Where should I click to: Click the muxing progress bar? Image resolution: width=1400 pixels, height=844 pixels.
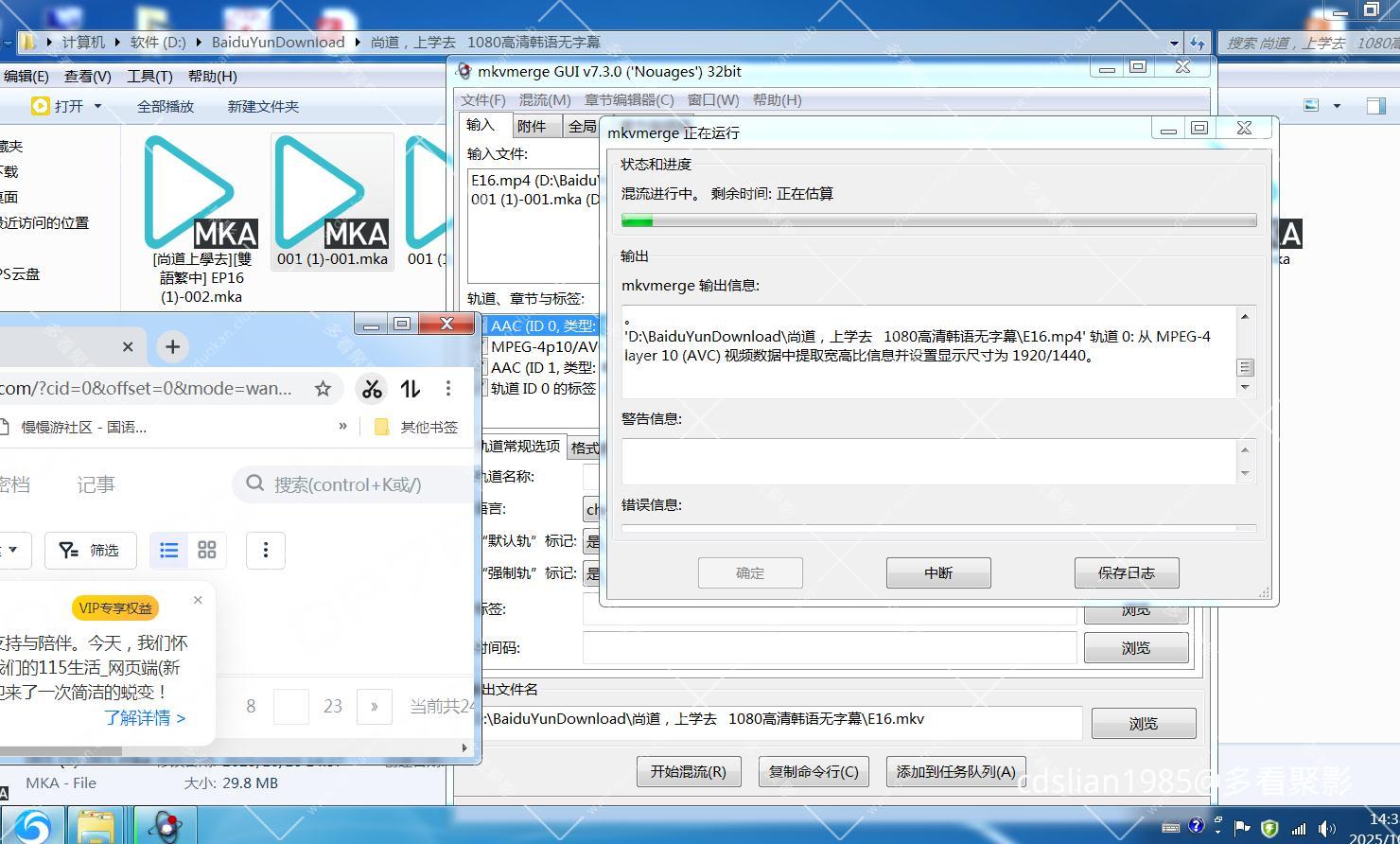point(938,220)
